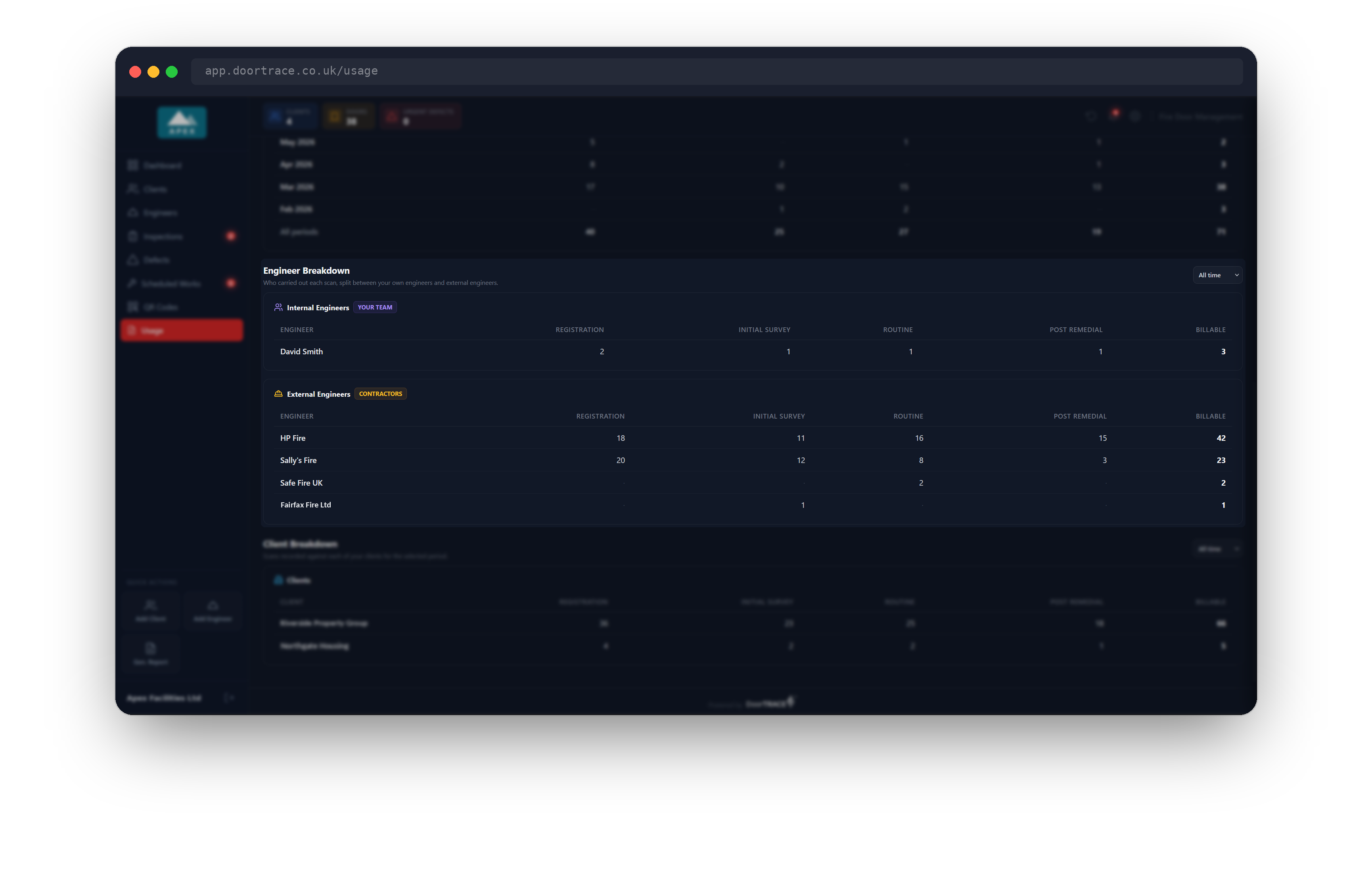
Task: Click the Internal Engineers section label
Action: 318,307
